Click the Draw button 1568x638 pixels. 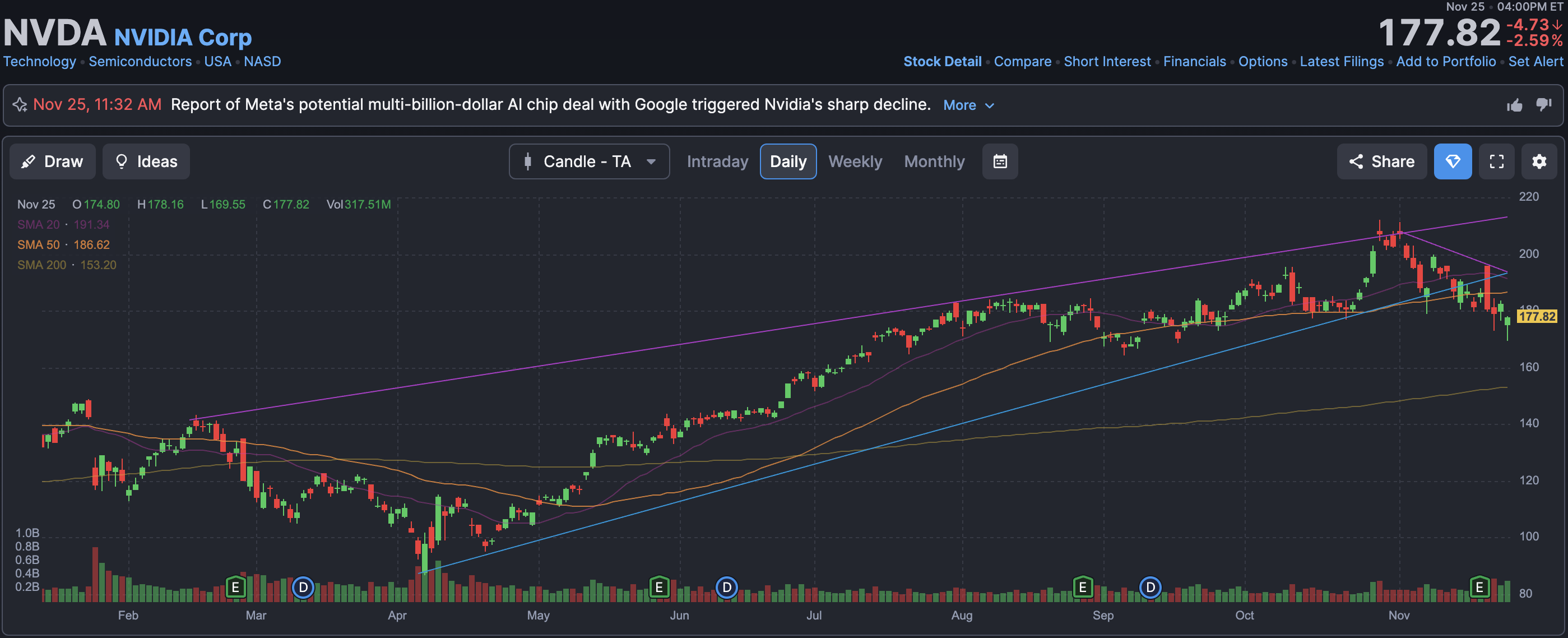click(x=52, y=161)
